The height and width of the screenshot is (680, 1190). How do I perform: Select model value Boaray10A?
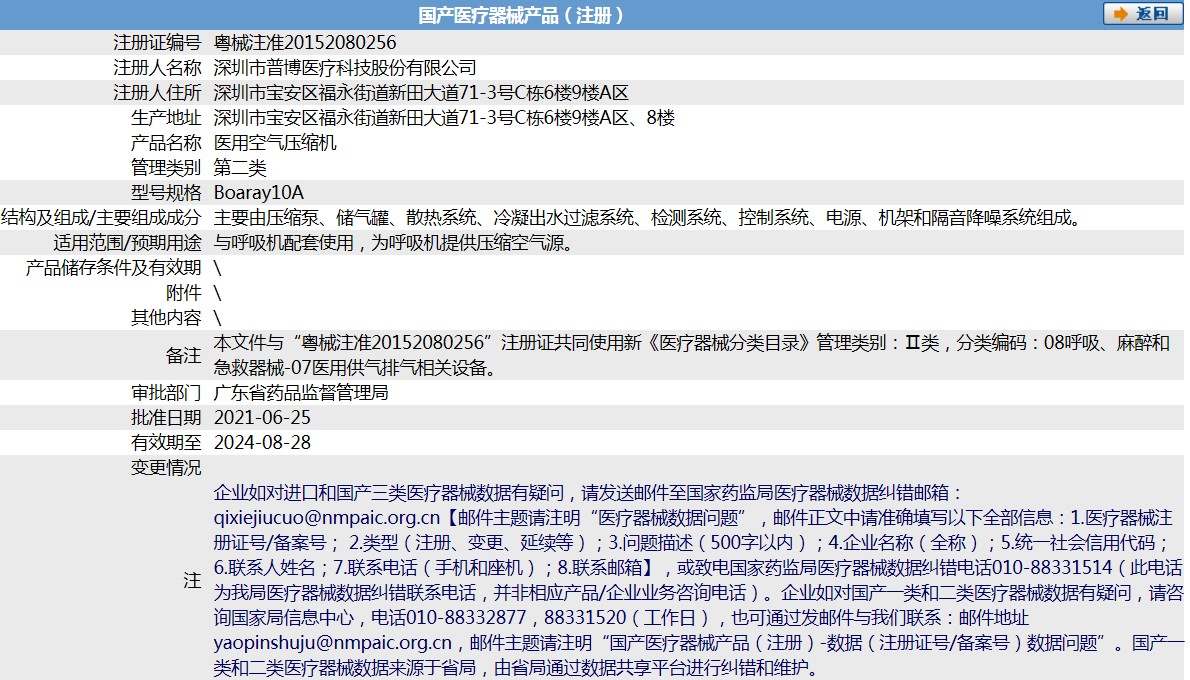coord(259,193)
